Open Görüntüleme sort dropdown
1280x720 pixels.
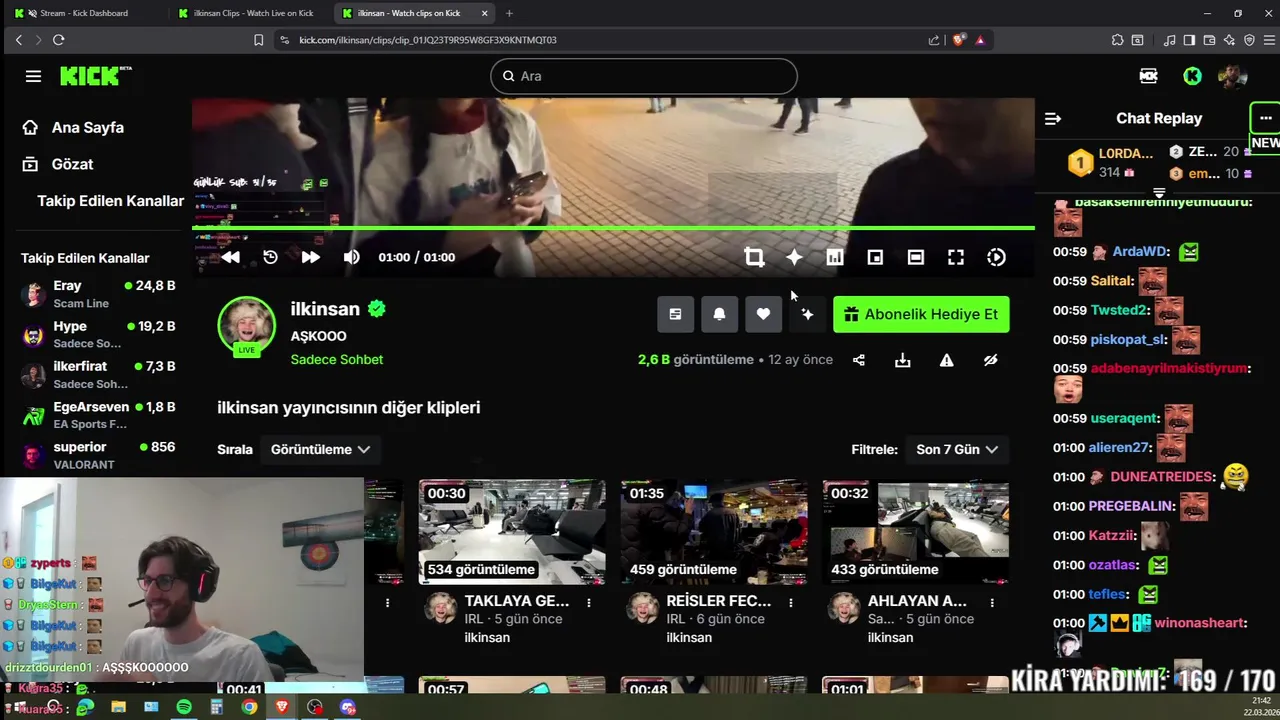coord(320,449)
